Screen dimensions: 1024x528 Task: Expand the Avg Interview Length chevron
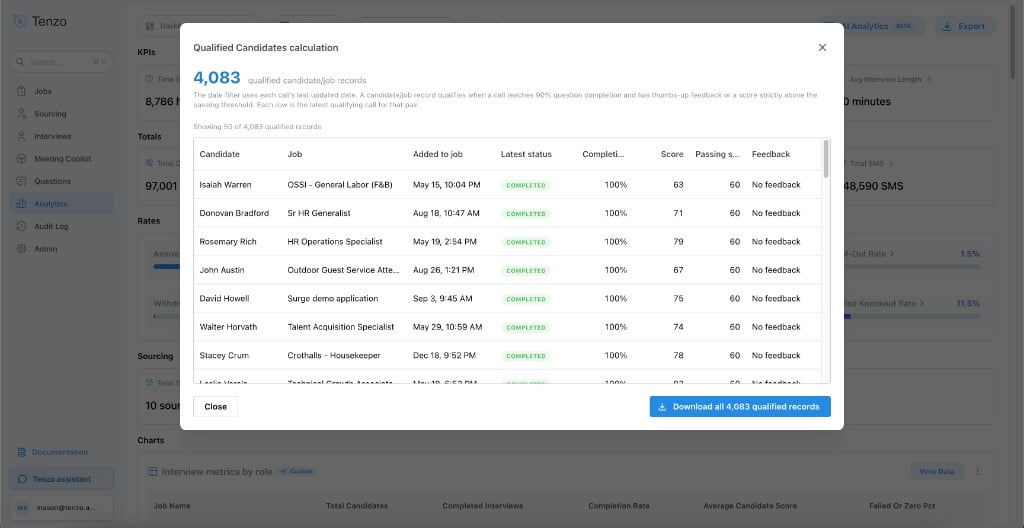pyautogui.click(x=929, y=80)
